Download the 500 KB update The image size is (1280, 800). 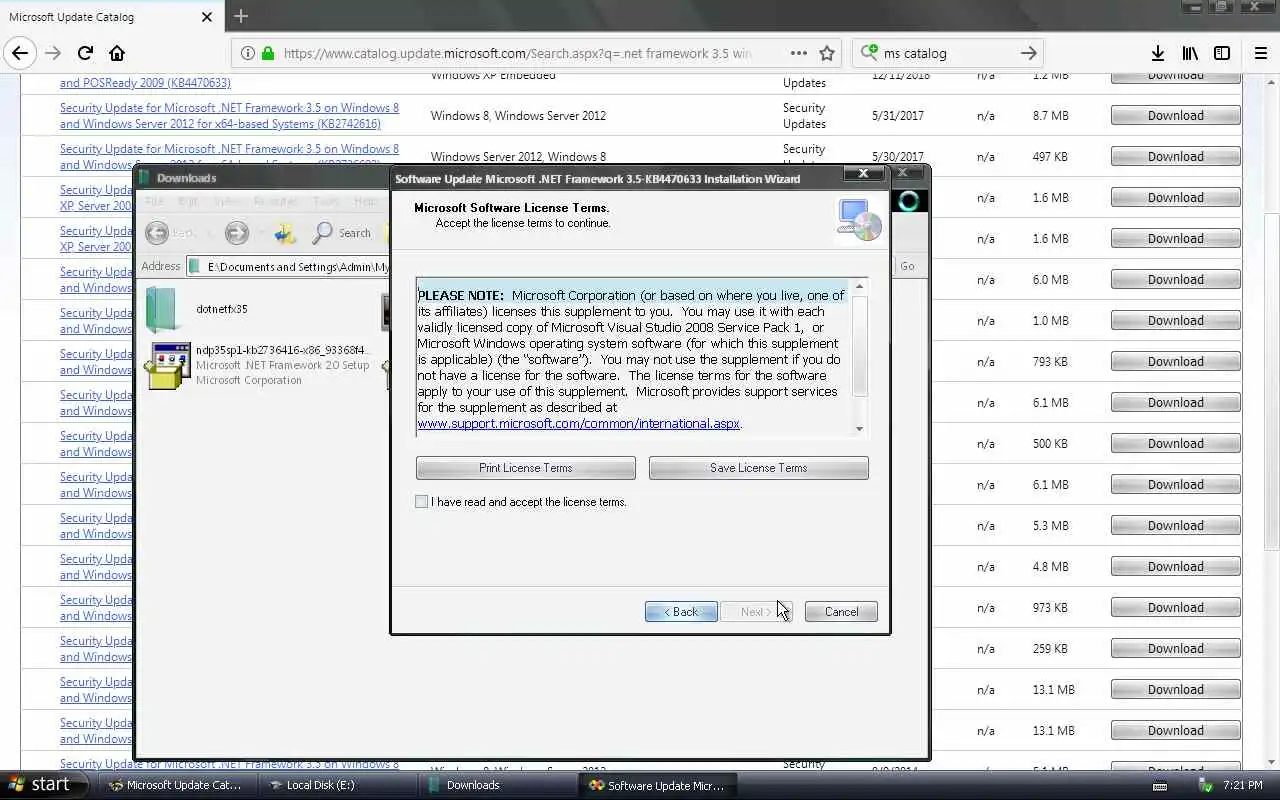(1175, 444)
